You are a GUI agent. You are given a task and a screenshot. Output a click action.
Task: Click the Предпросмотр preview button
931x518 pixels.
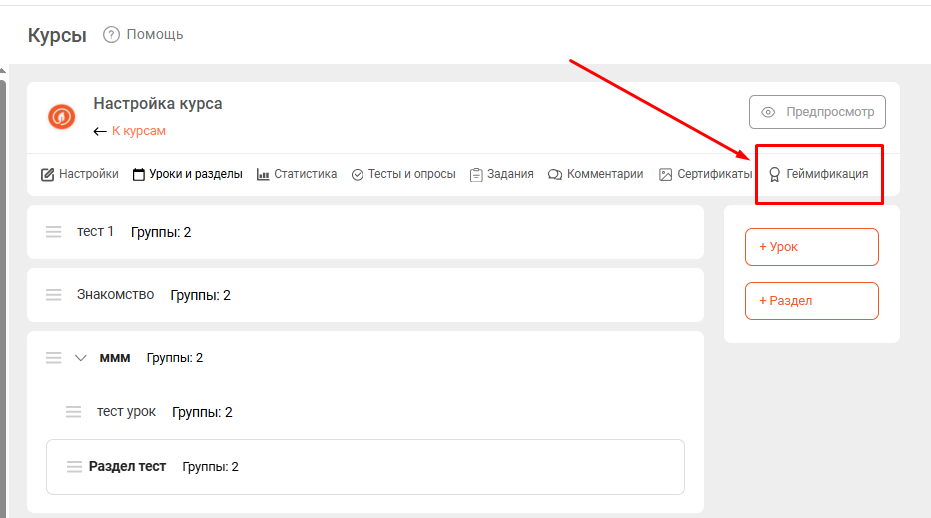817,112
